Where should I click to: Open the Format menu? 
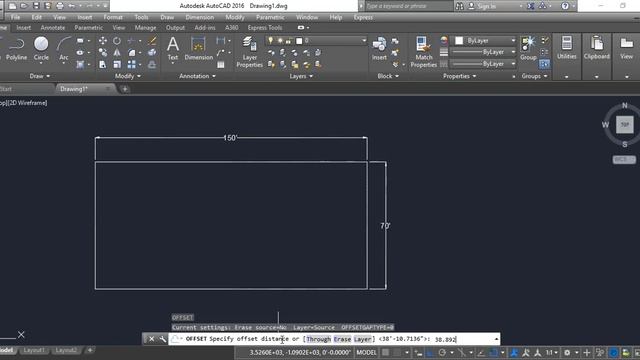(113, 17)
